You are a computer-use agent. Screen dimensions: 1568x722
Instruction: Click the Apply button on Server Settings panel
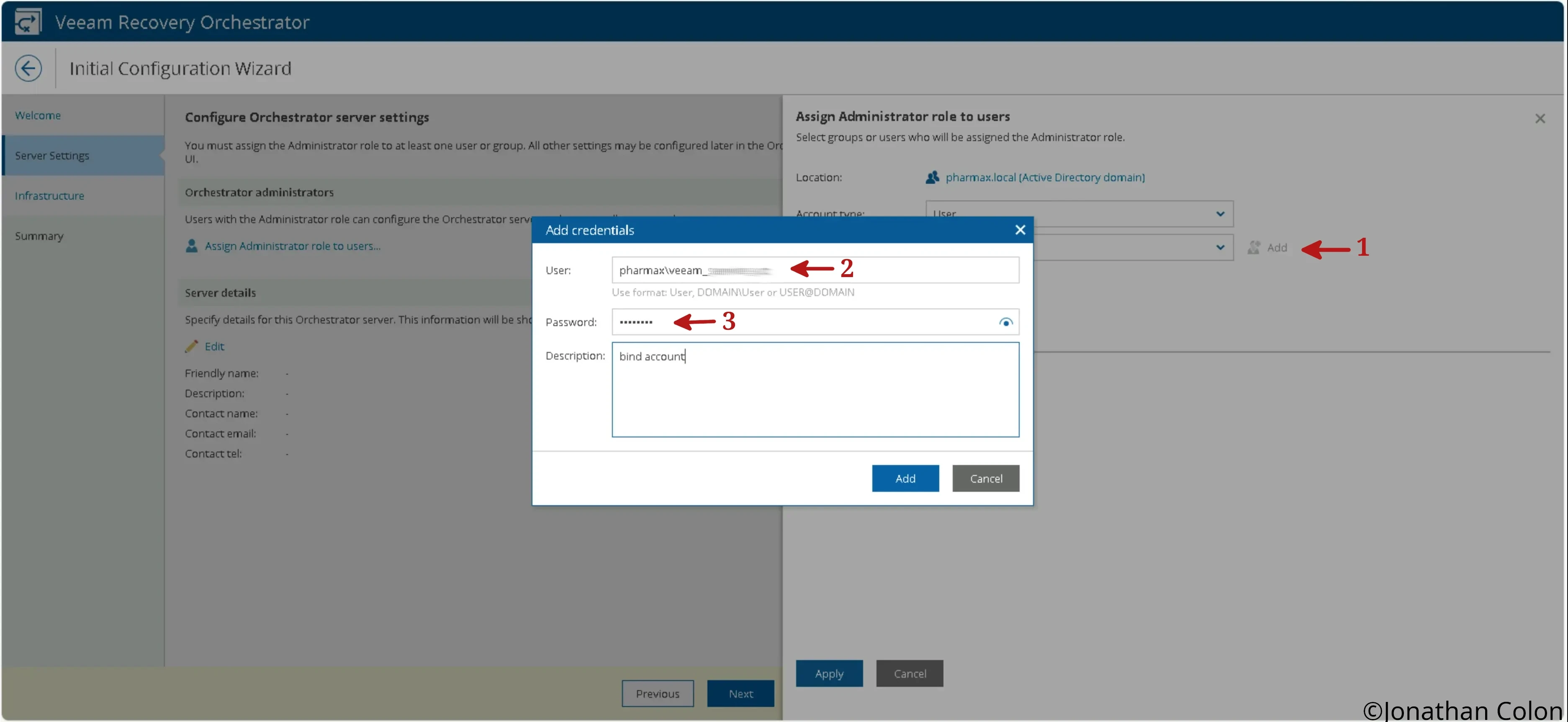[829, 673]
